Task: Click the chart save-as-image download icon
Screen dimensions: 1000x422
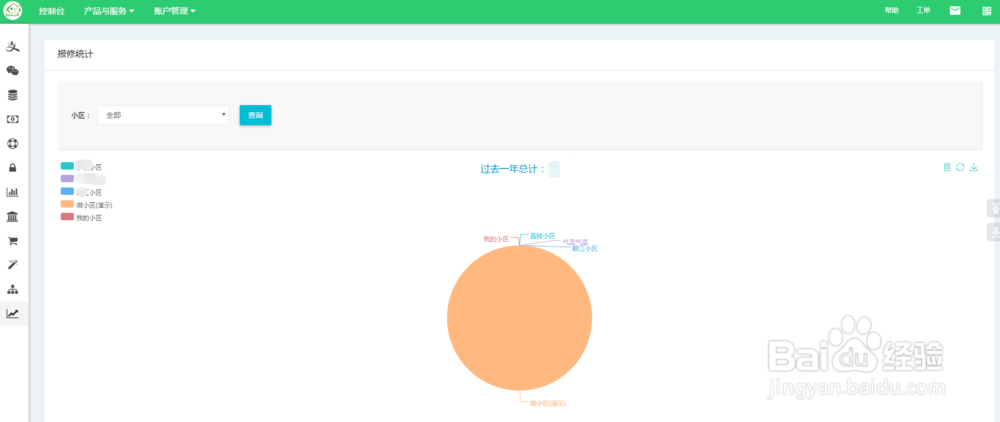Action: [973, 167]
